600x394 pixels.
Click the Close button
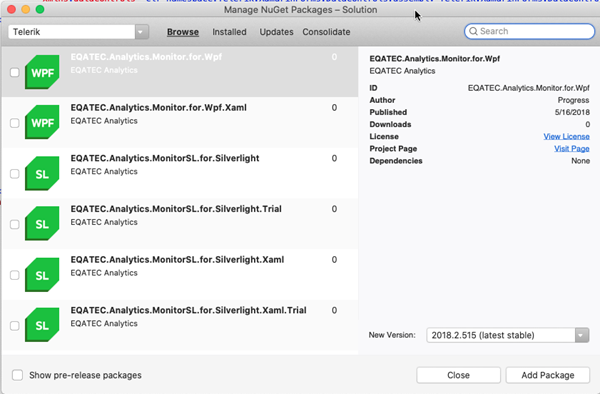[x=458, y=375]
